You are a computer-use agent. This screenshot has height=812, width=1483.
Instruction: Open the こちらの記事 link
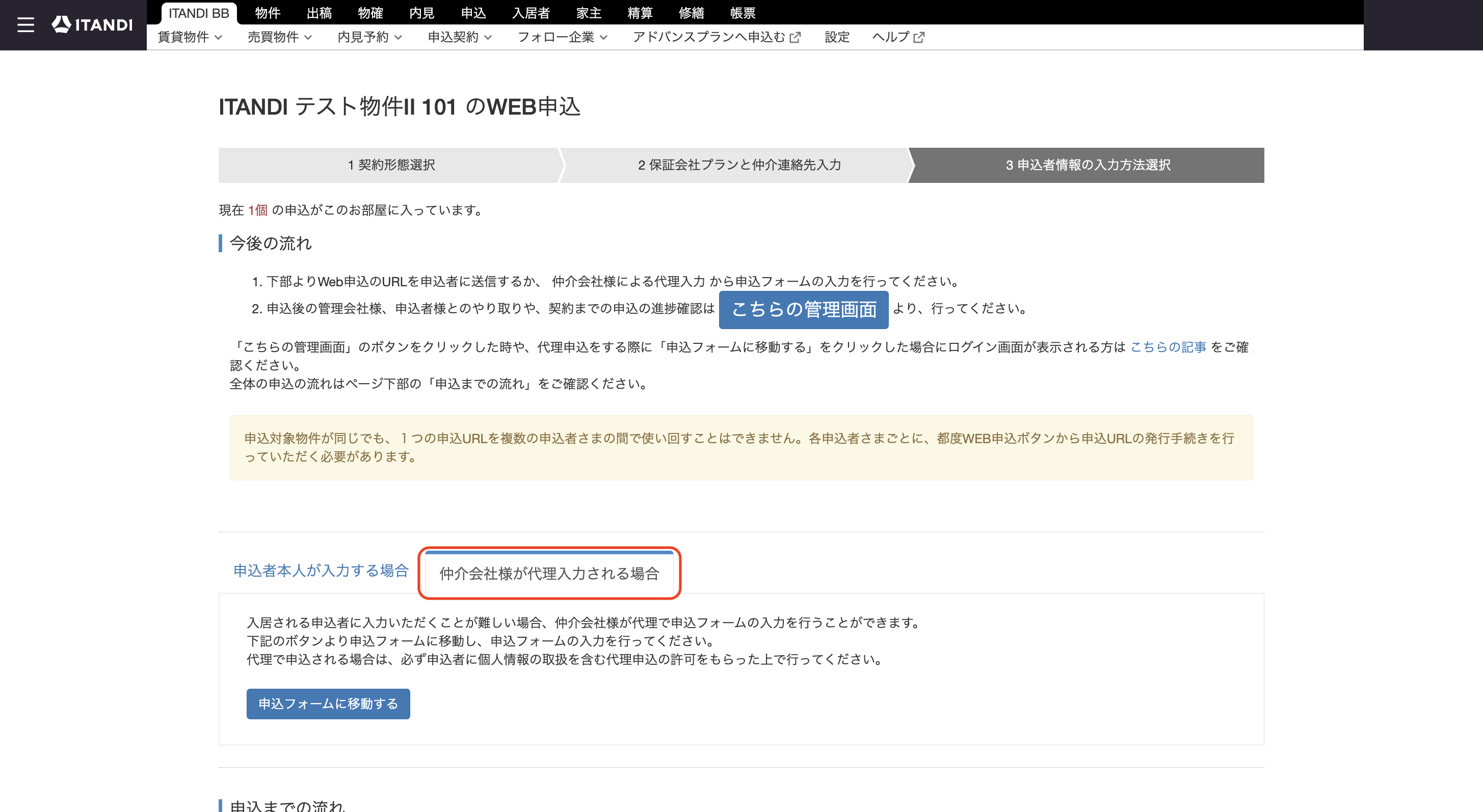click(x=1168, y=347)
